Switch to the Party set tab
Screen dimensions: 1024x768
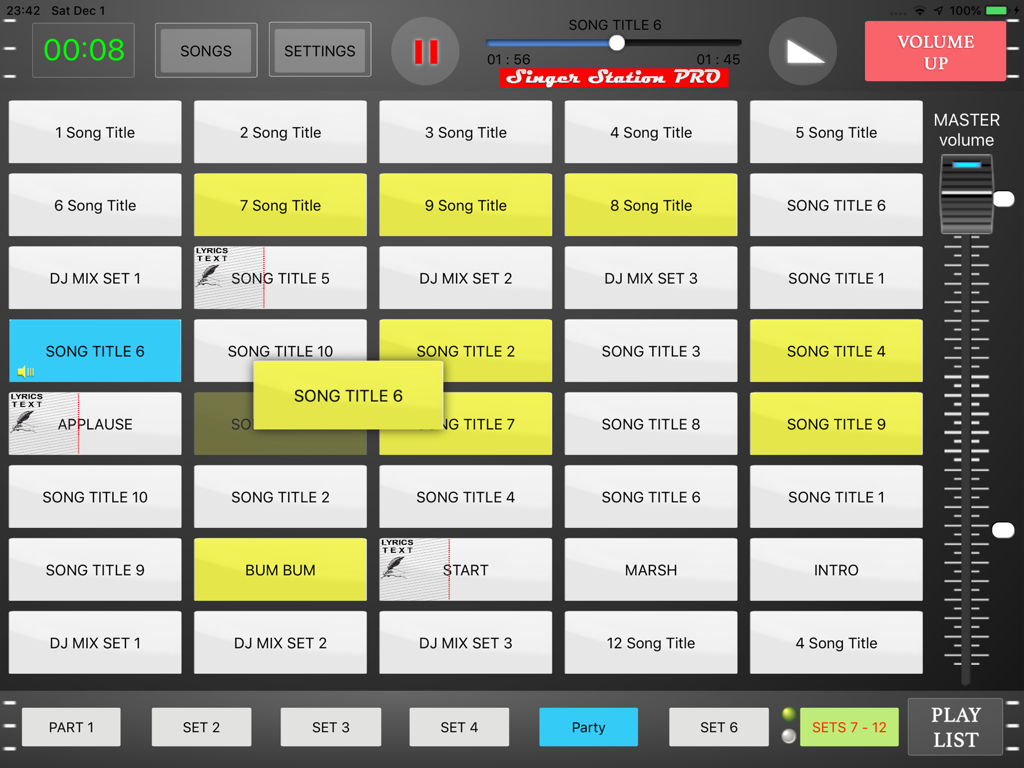(588, 727)
